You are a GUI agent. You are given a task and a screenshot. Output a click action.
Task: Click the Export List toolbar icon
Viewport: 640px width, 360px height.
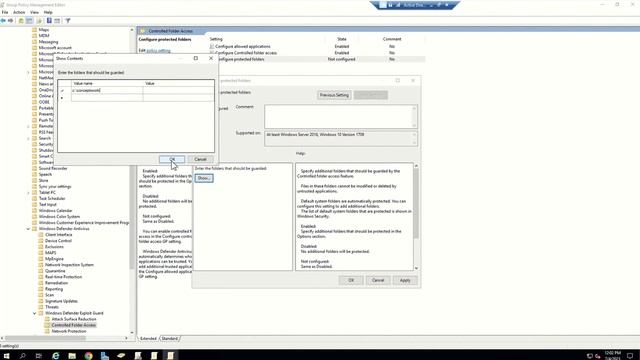coord(40,20)
